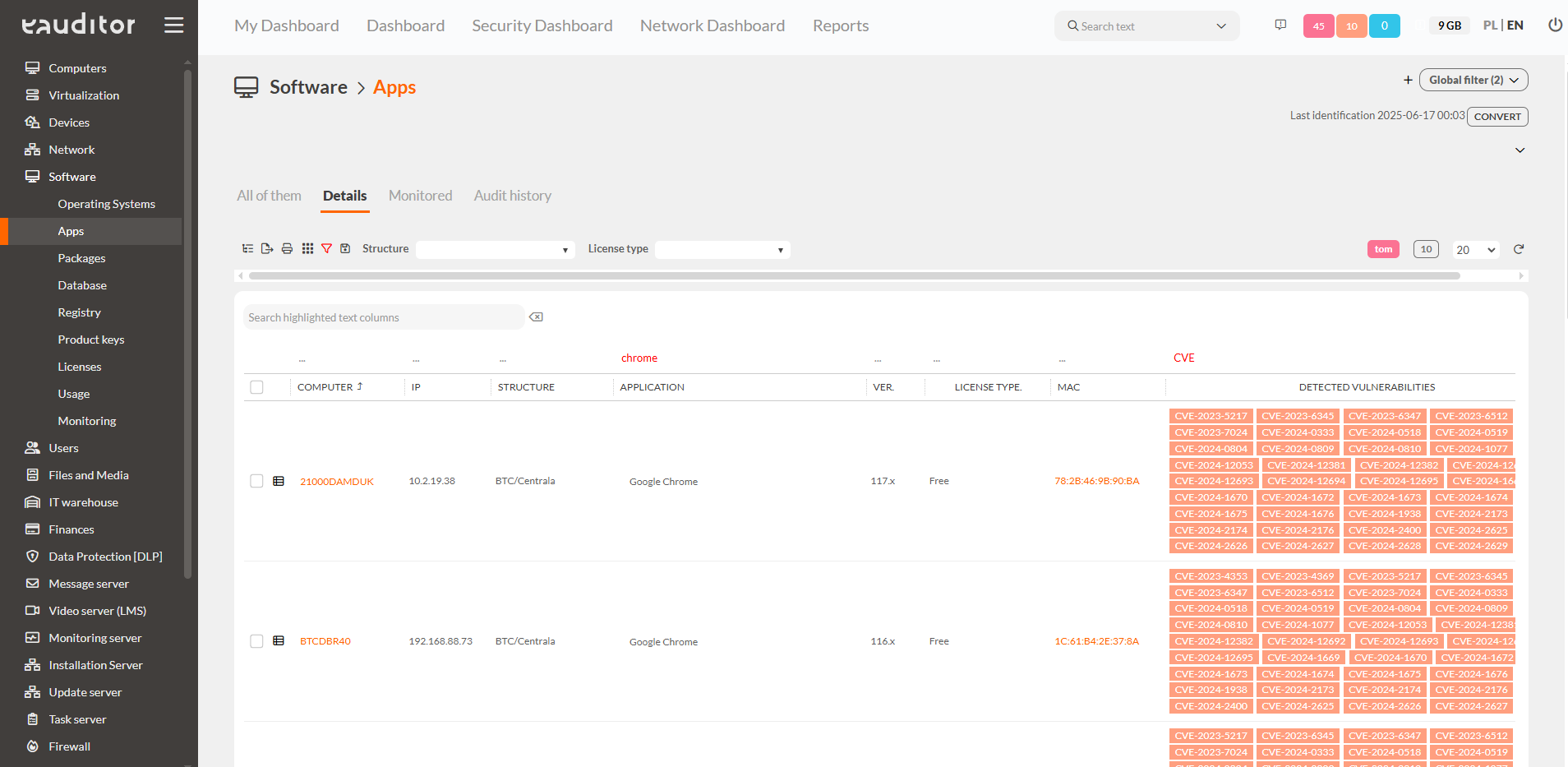This screenshot has height=767, width=1568.
Task: Click the power/logout icon top right
Action: point(1555,25)
